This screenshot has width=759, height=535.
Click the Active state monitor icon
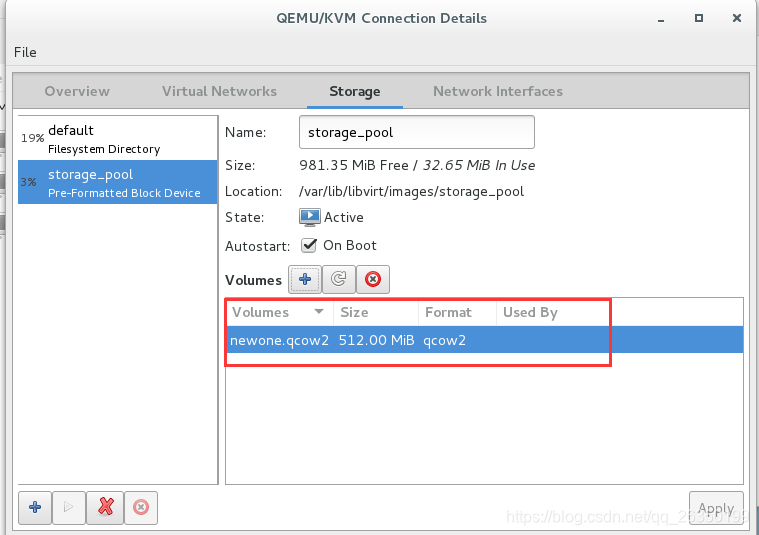point(309,217)
